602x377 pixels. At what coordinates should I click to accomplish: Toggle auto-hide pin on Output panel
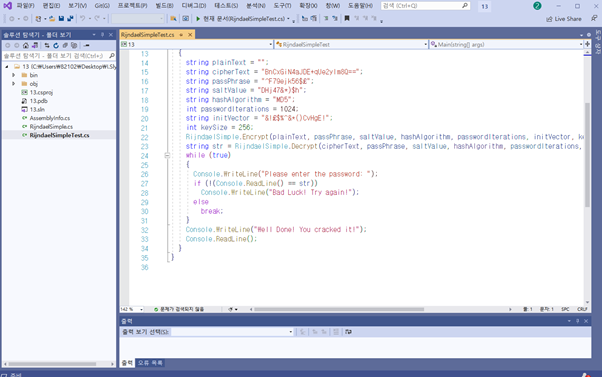[577, 321]
